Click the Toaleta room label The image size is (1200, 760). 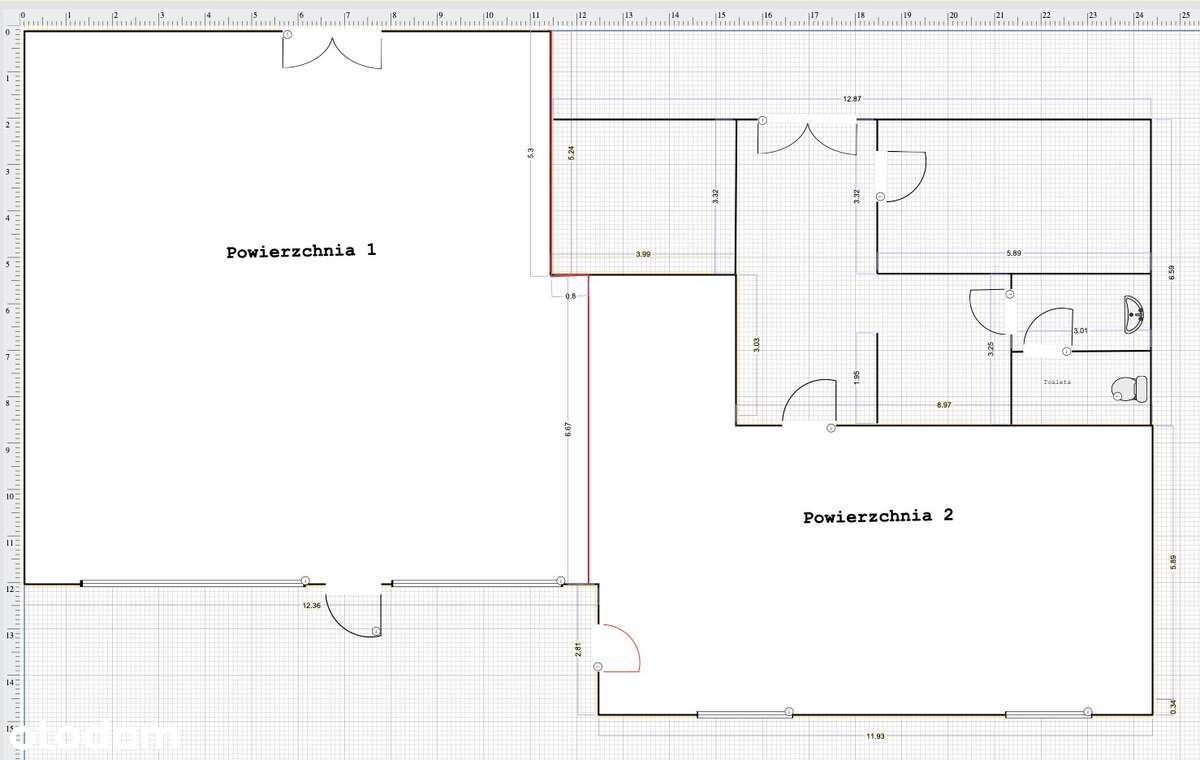pyautogui.click(x=1057, y=382)
